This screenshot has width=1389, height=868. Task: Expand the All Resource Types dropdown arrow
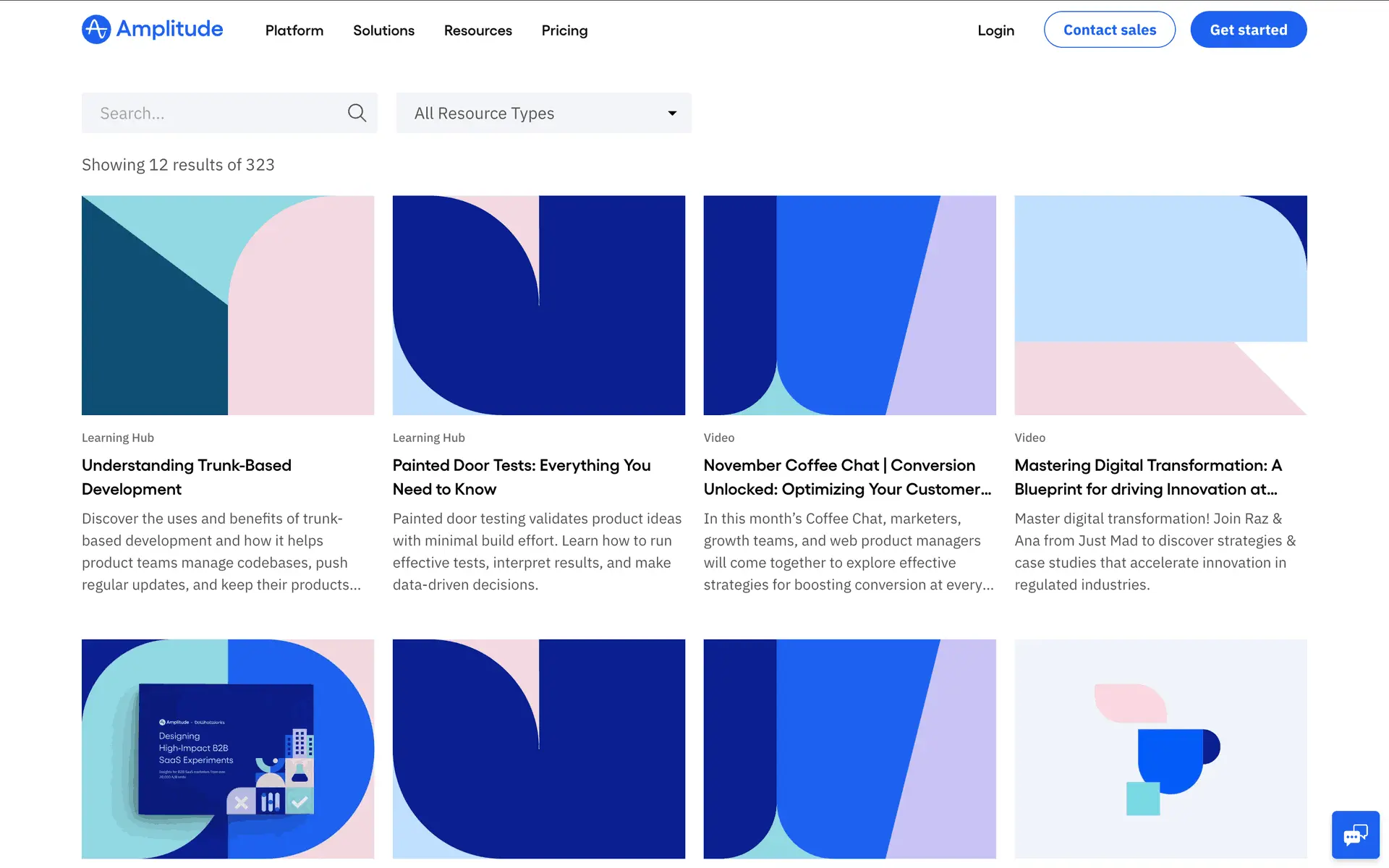click(672, 113)
